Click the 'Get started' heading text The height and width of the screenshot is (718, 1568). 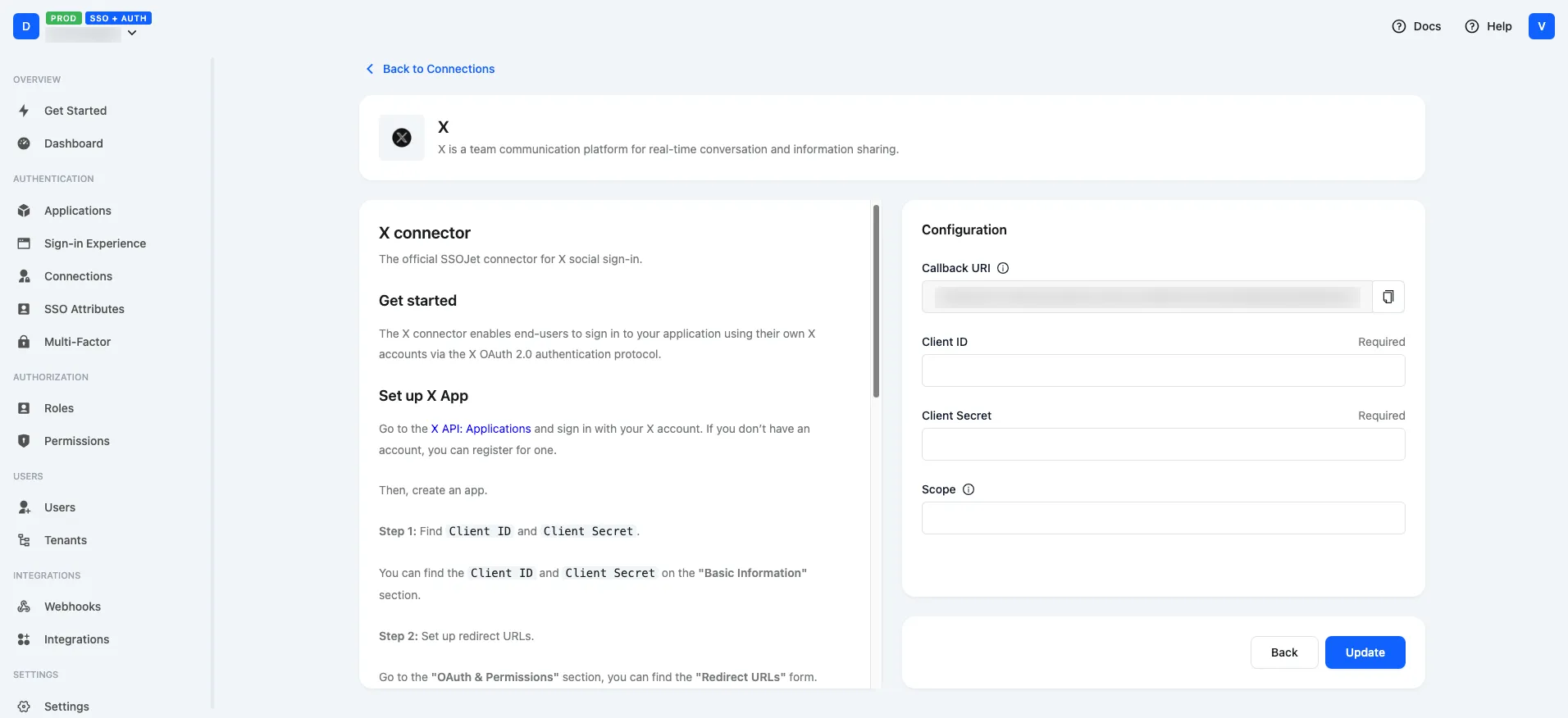[417, 301]
